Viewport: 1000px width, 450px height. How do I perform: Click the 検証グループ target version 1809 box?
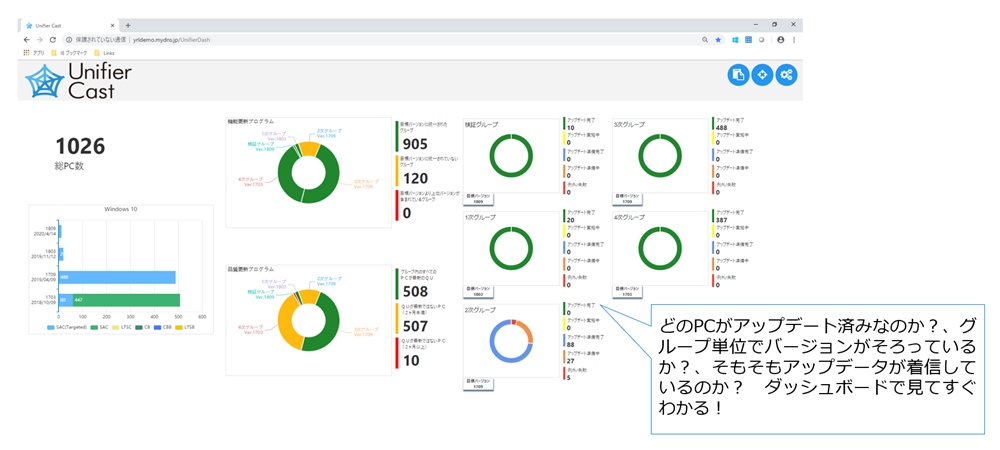(478, 199)
